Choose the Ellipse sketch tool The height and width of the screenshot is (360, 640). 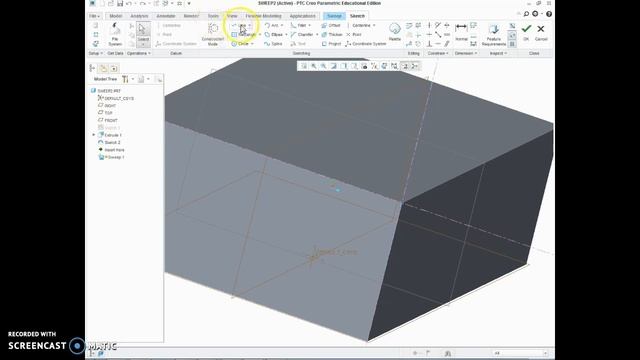[x=274, y=35]
